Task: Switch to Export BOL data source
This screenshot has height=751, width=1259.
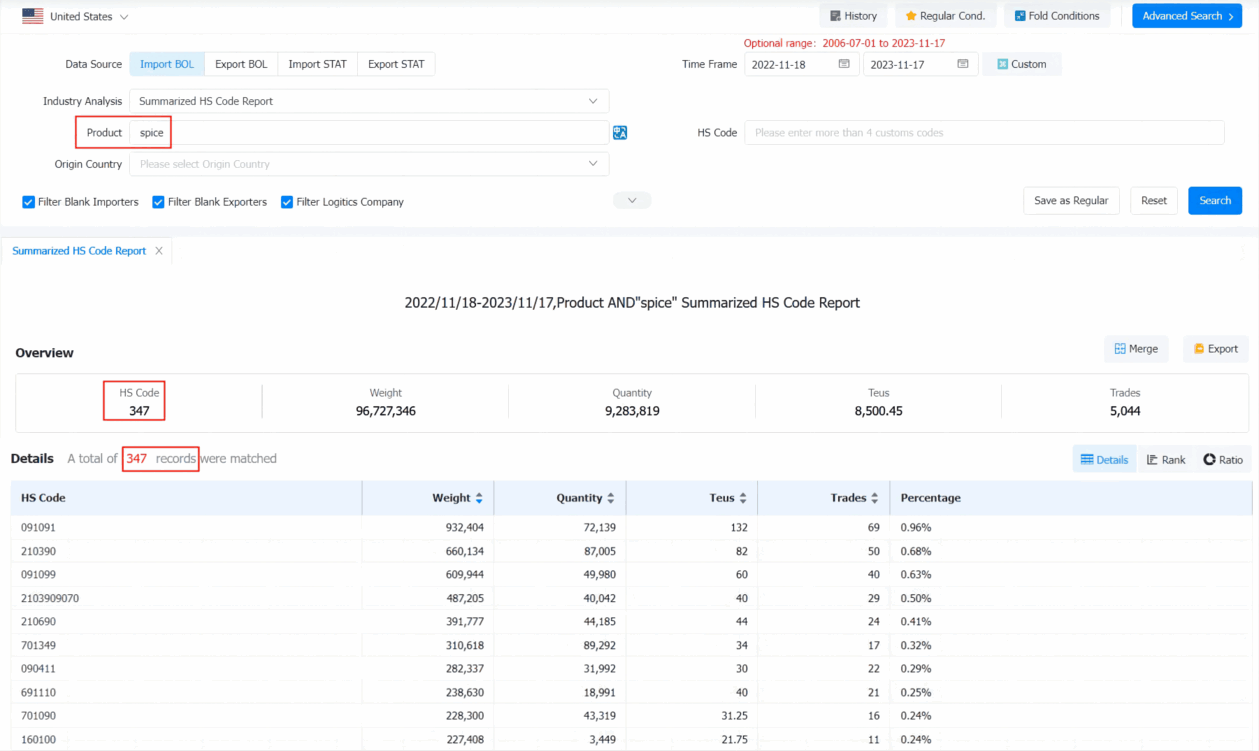Action: [x=241, y=64]
